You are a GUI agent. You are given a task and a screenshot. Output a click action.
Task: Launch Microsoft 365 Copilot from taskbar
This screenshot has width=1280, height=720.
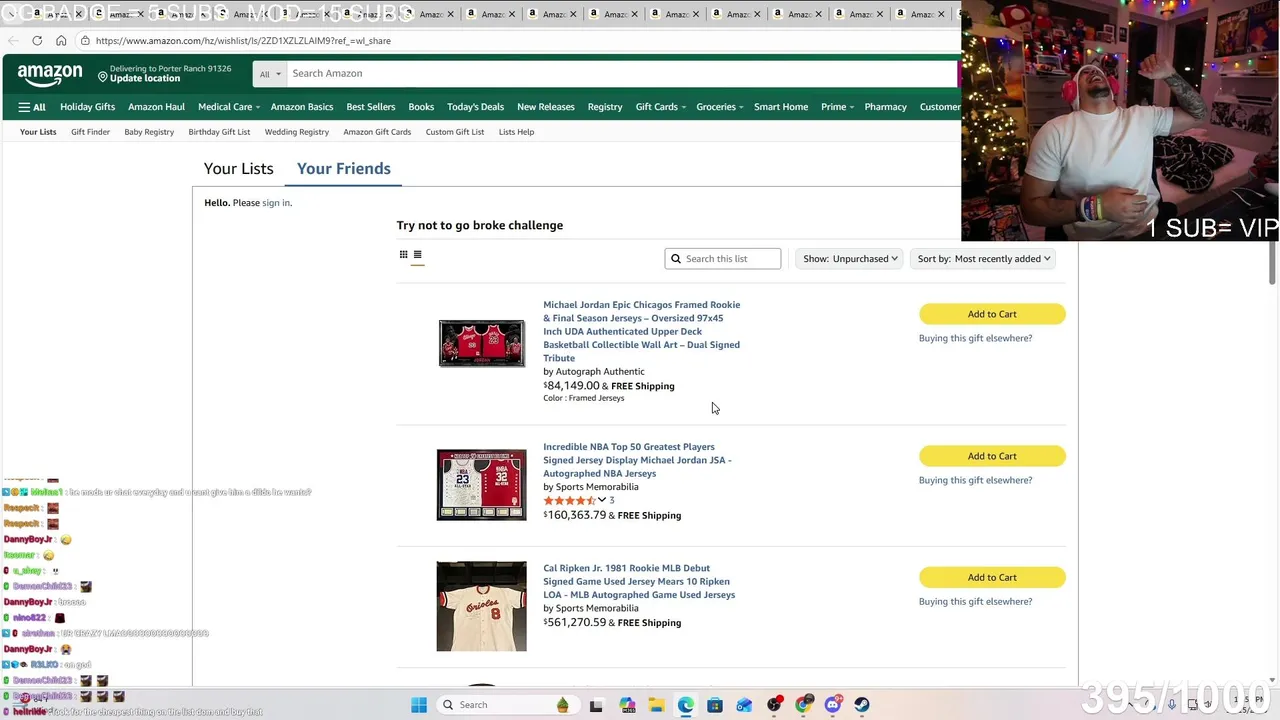pos(627,705)
